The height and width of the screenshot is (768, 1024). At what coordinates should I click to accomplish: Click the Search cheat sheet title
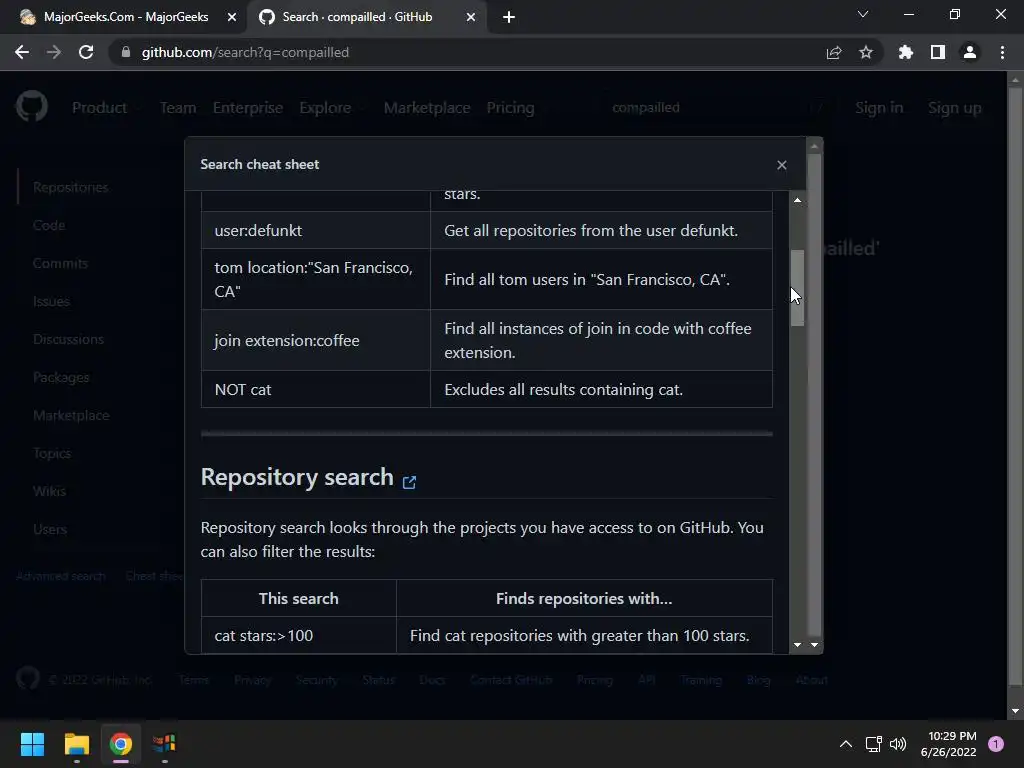[259, 165]
